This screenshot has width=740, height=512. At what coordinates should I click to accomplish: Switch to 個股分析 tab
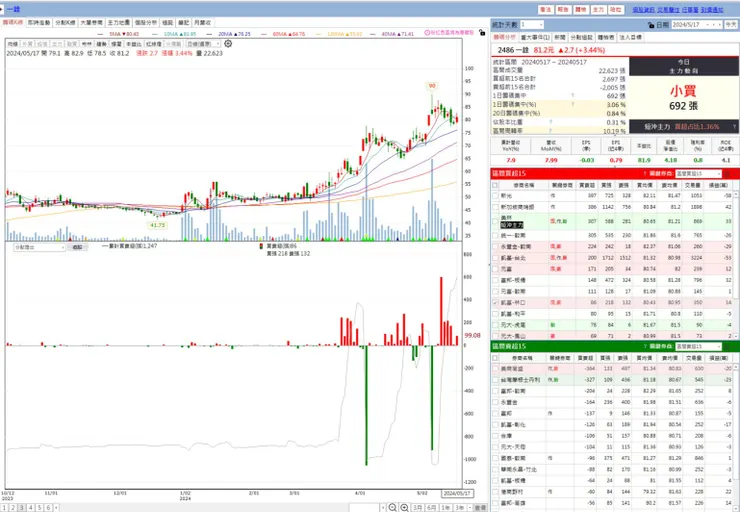[145, 23]
